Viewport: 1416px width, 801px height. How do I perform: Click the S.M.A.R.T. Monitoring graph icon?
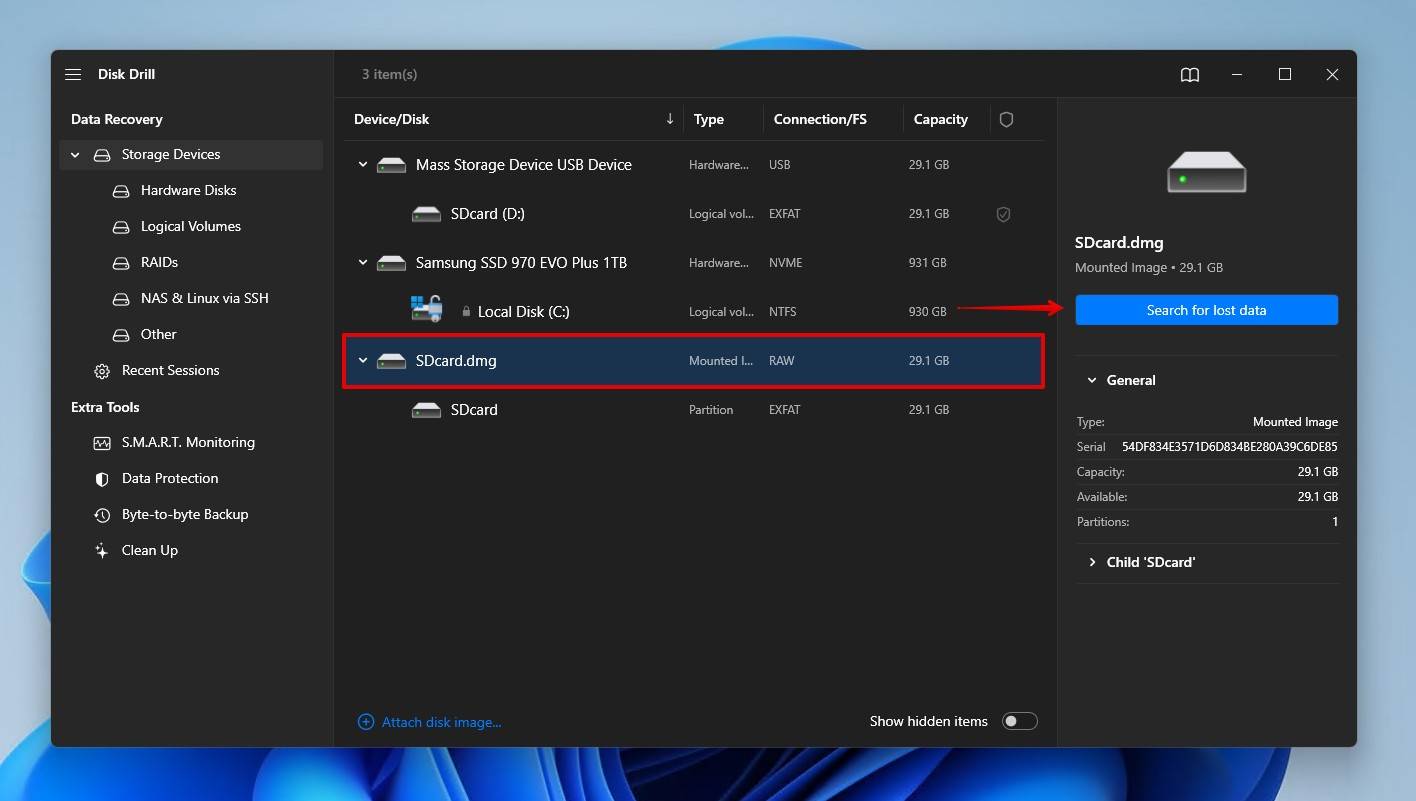[102, 443]
